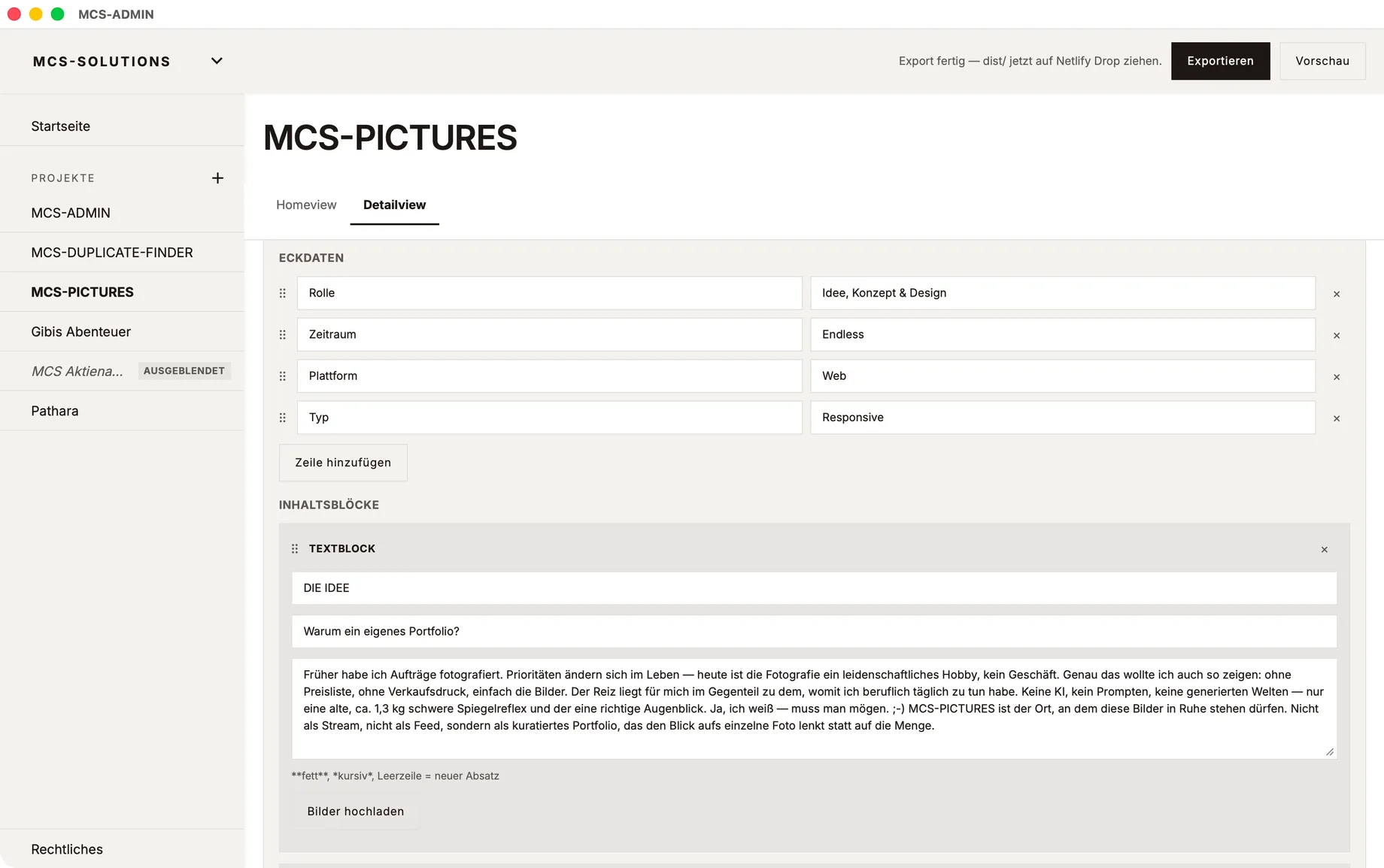Click the green fullscreen window button
The height and width of the screenshot is (868, 1384).
click(57, 14)
